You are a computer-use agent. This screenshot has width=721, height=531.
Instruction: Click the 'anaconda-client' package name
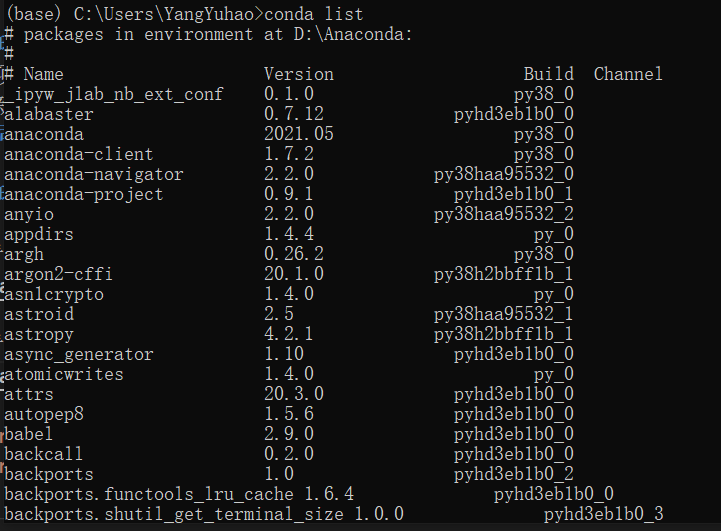[79, 154]
